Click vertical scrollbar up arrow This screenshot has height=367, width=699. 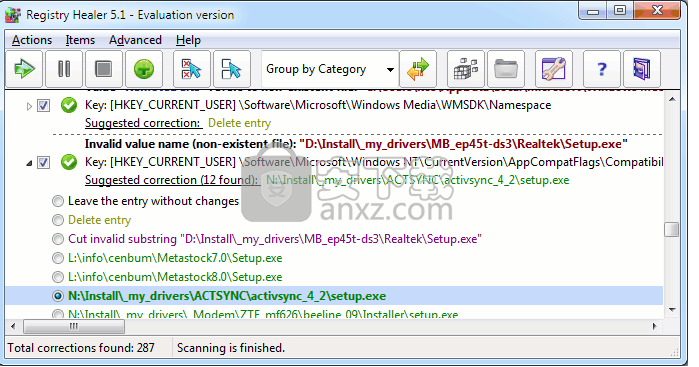(x=672, y=99)
